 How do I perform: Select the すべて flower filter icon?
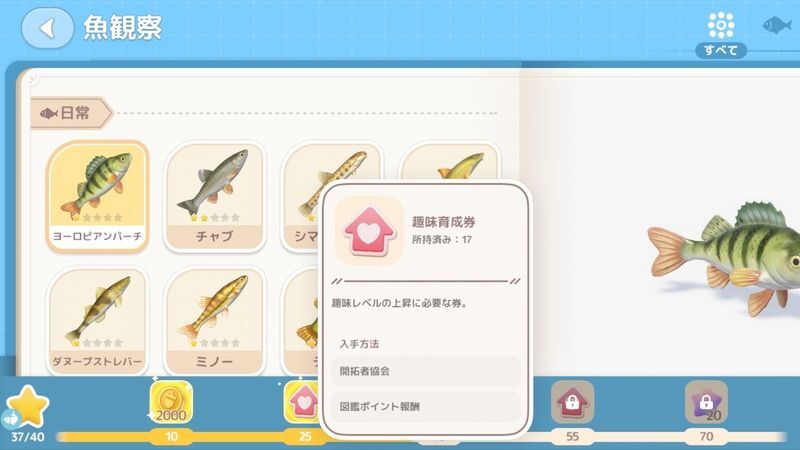click(721, 26)
